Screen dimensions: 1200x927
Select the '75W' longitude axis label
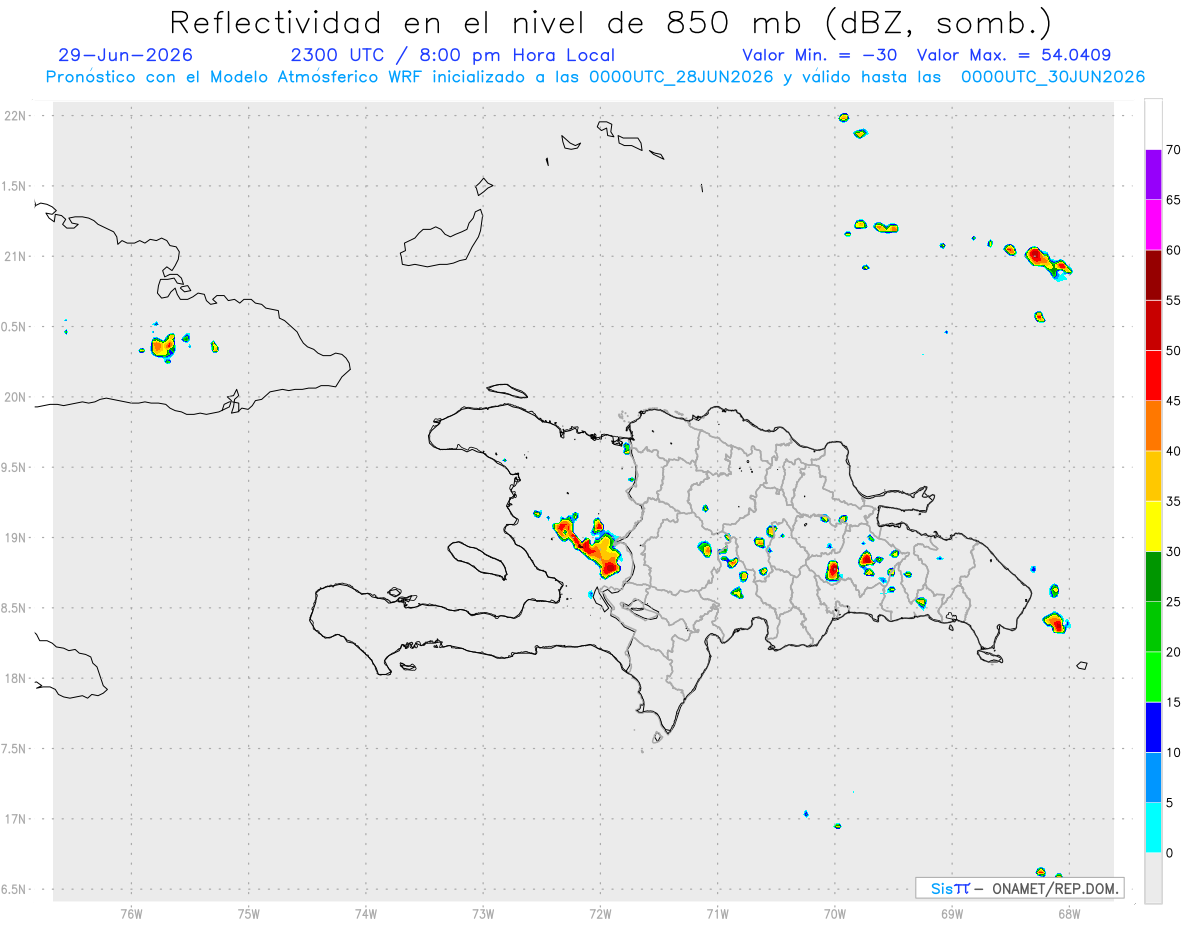(x=249, y=914)
